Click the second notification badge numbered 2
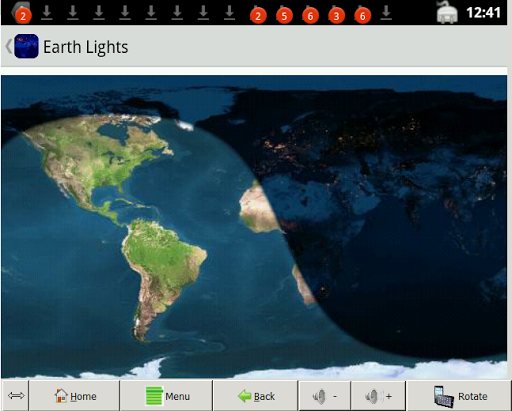 pyautogui.click(x=258, y=16)
